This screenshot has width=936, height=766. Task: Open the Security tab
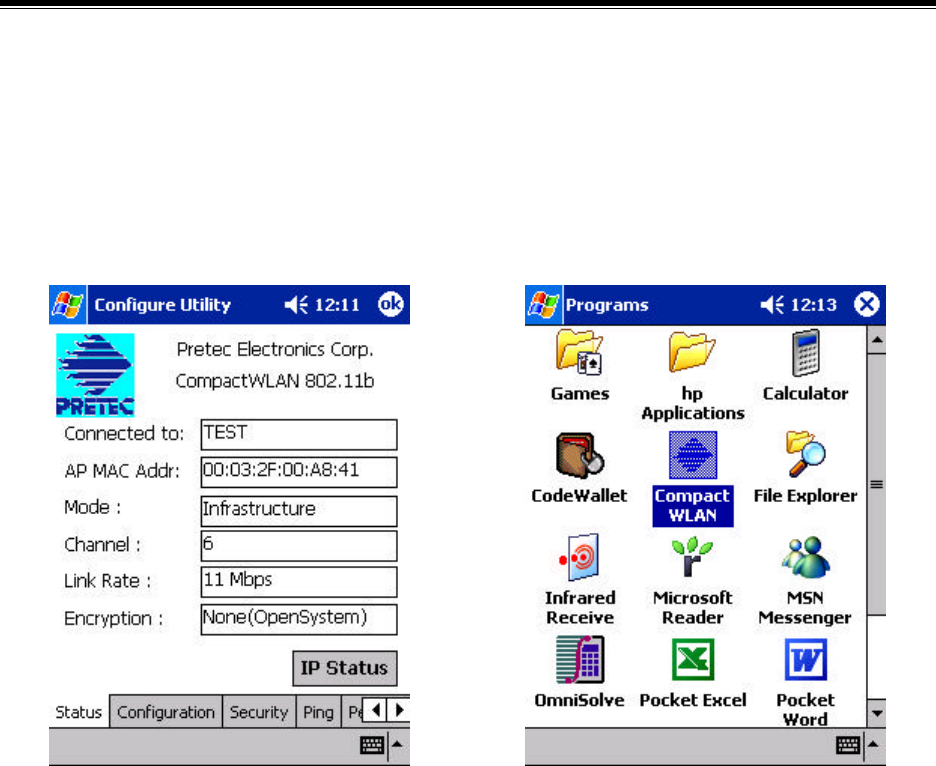click(x=259, y=712)
